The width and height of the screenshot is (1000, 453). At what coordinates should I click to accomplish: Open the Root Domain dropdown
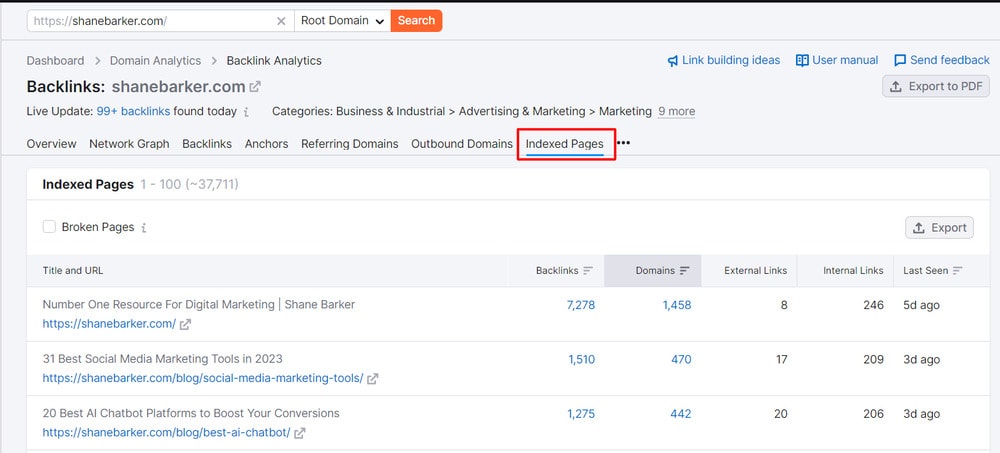click(342, 20)
